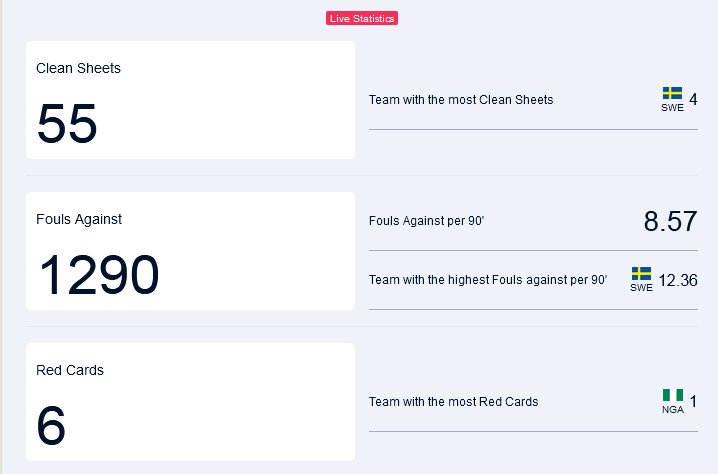Click the Sweden flag beside Clean Sheets
Image resolution: width=718 pixels, height=474 pixels.
point(672,93)
